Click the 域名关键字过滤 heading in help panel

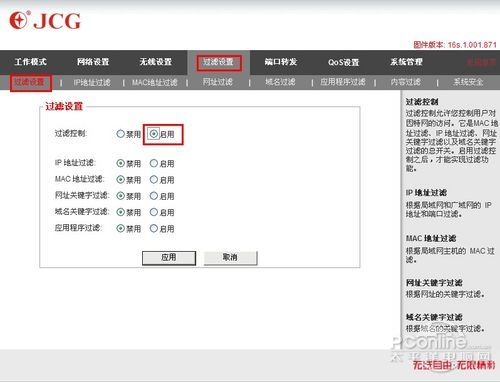(x=434, y=317)
